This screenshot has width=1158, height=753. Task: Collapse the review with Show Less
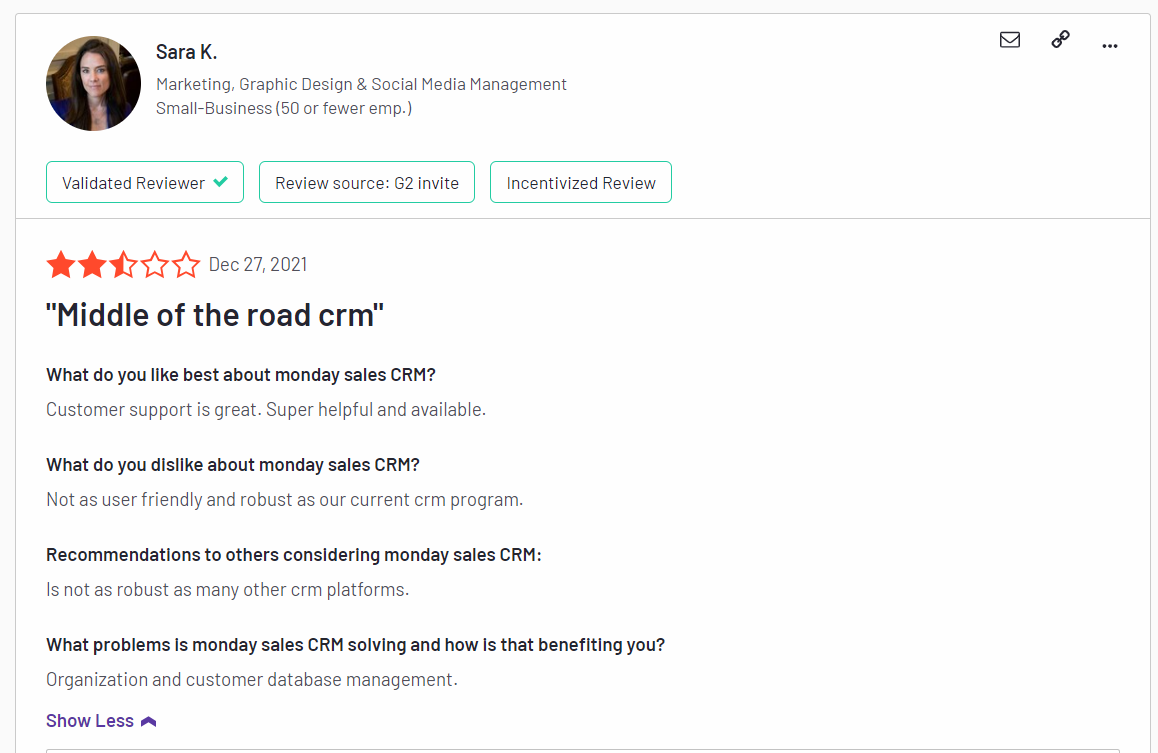pyautogui.click(x=101, y=721)
